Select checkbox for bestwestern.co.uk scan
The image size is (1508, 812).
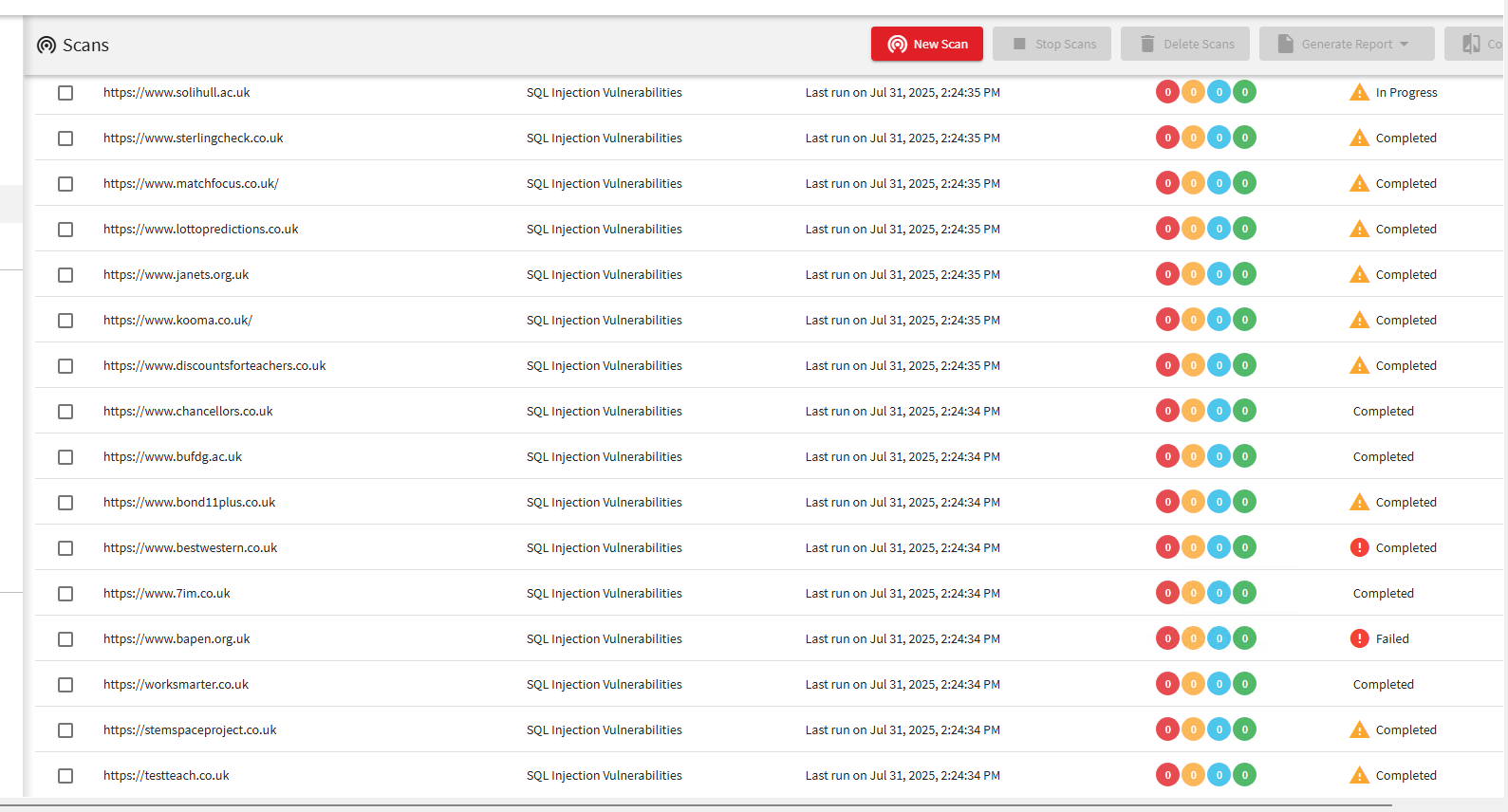(x=65, y=548)
